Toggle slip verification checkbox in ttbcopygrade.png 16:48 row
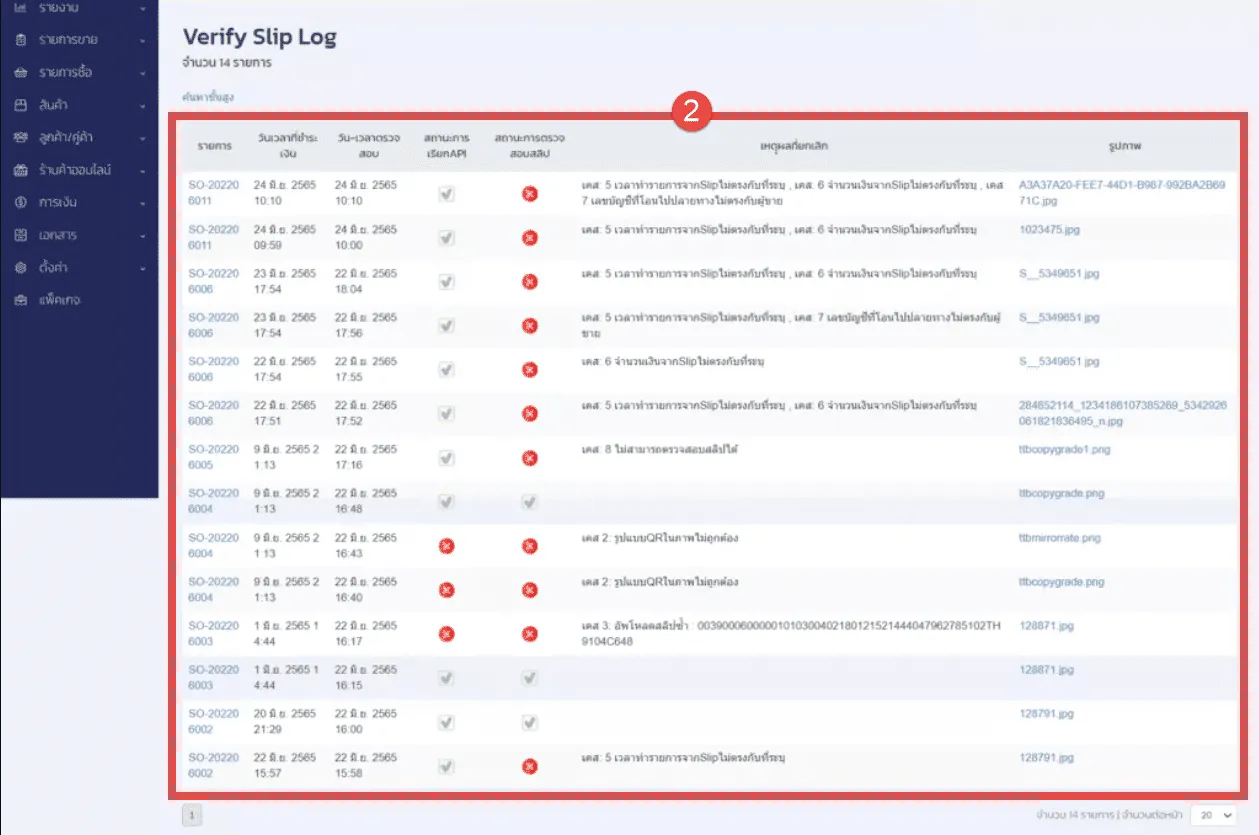 click(530, 501)
